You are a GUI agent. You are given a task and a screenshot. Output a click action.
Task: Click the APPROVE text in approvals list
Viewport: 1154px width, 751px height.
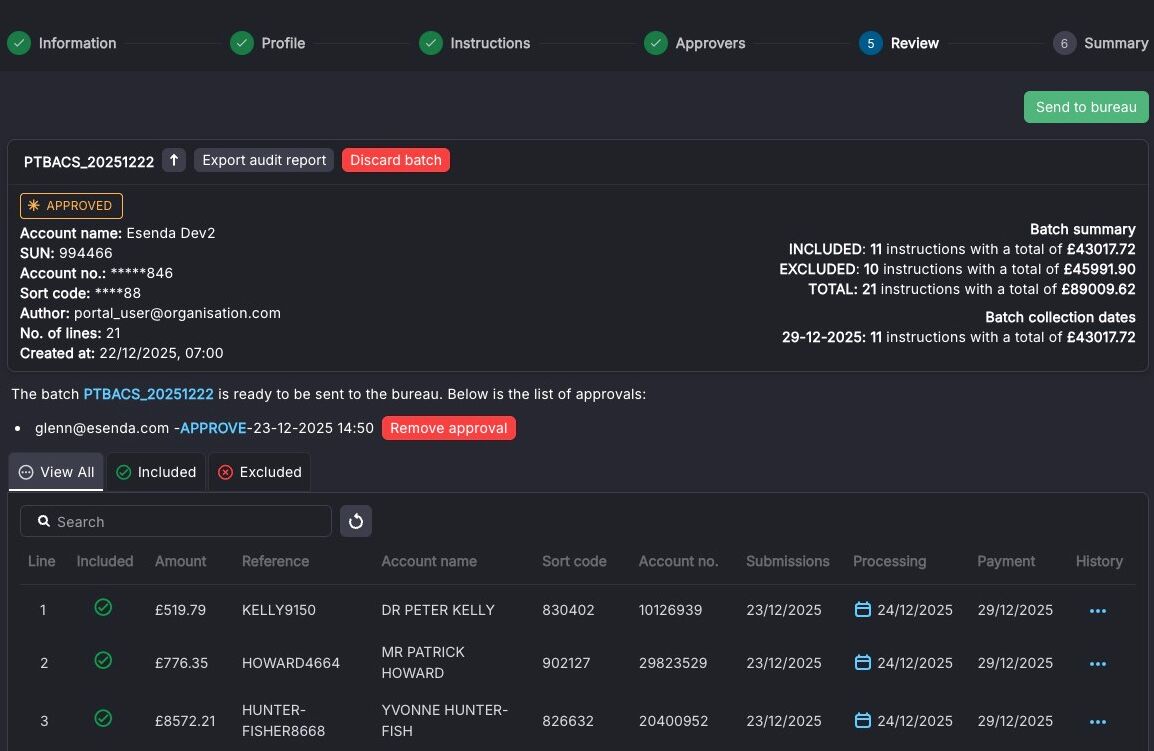point(213,429)
